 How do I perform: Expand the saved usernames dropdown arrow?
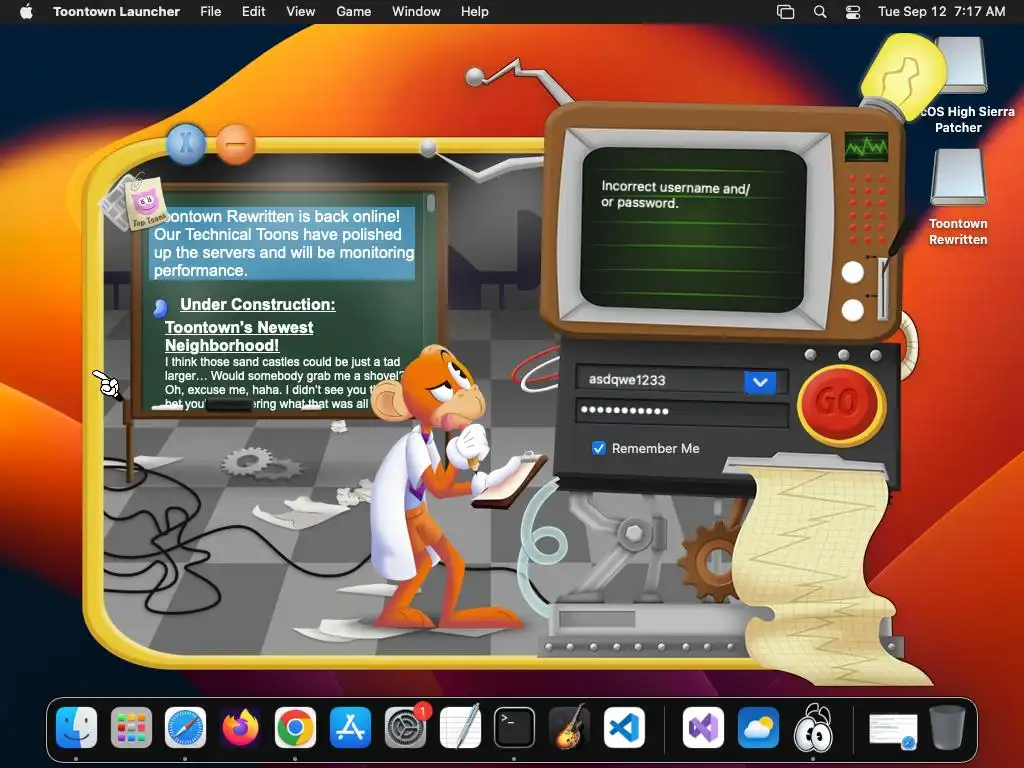(760, 382)
